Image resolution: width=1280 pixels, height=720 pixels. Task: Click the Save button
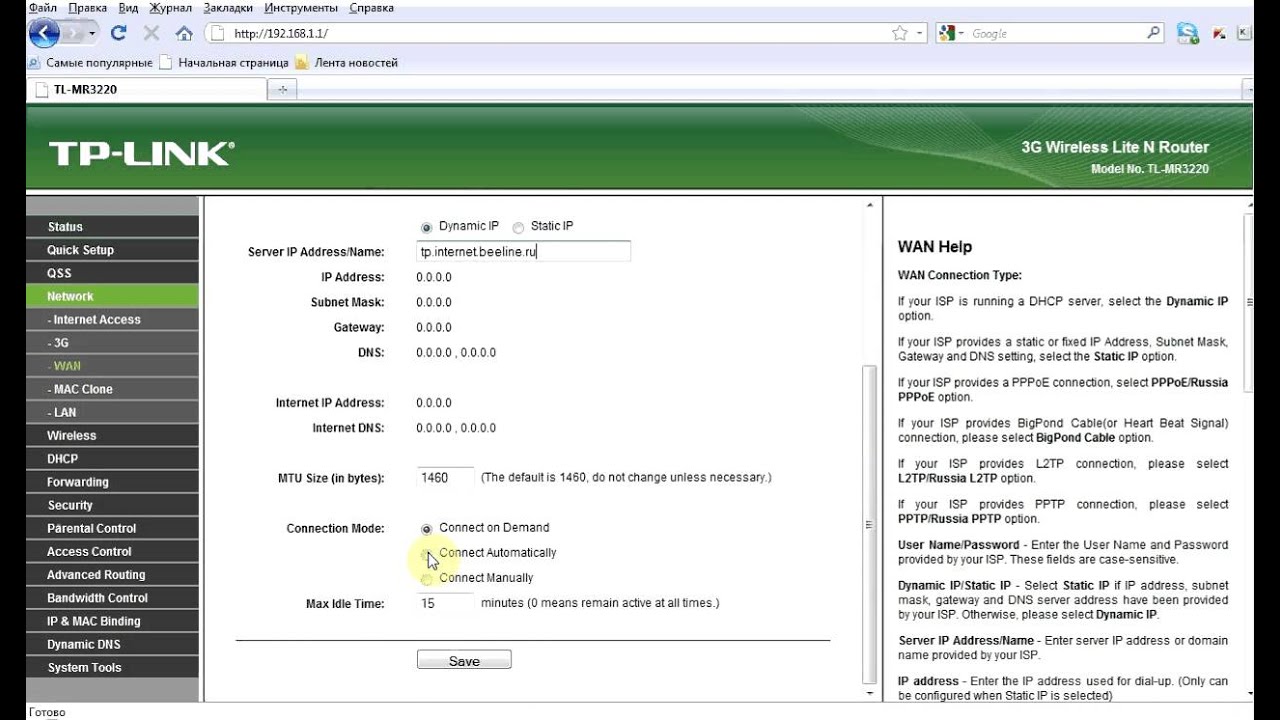[x=464, y=661]
